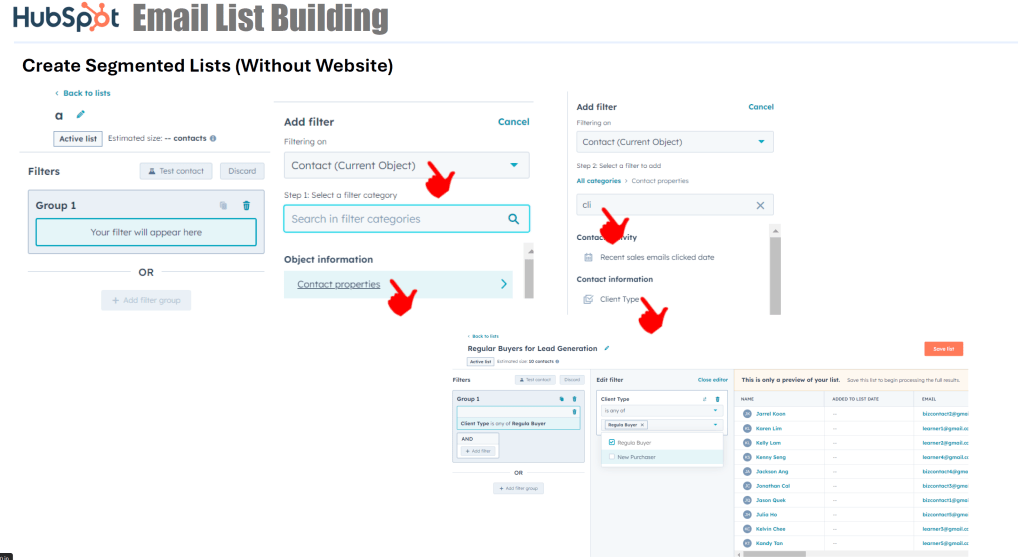1024x560 pixels.
Task: Click the clone icon in the top-left Group 1 header
Action: tap(224, 206)
